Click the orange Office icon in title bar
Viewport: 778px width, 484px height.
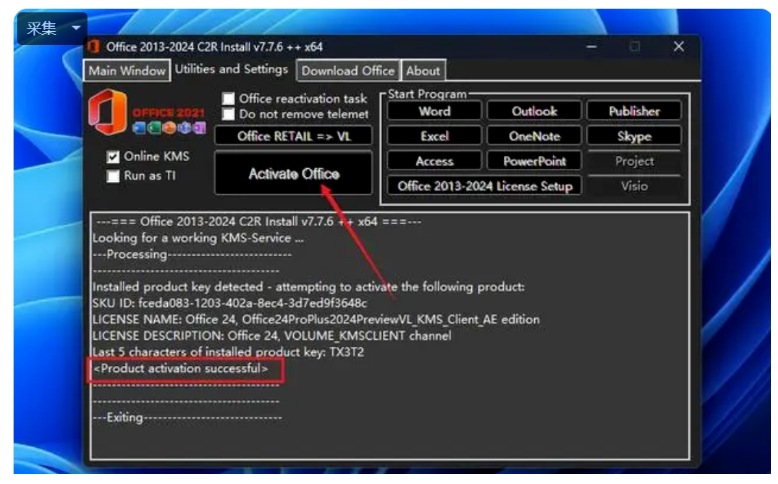[93, 47]
